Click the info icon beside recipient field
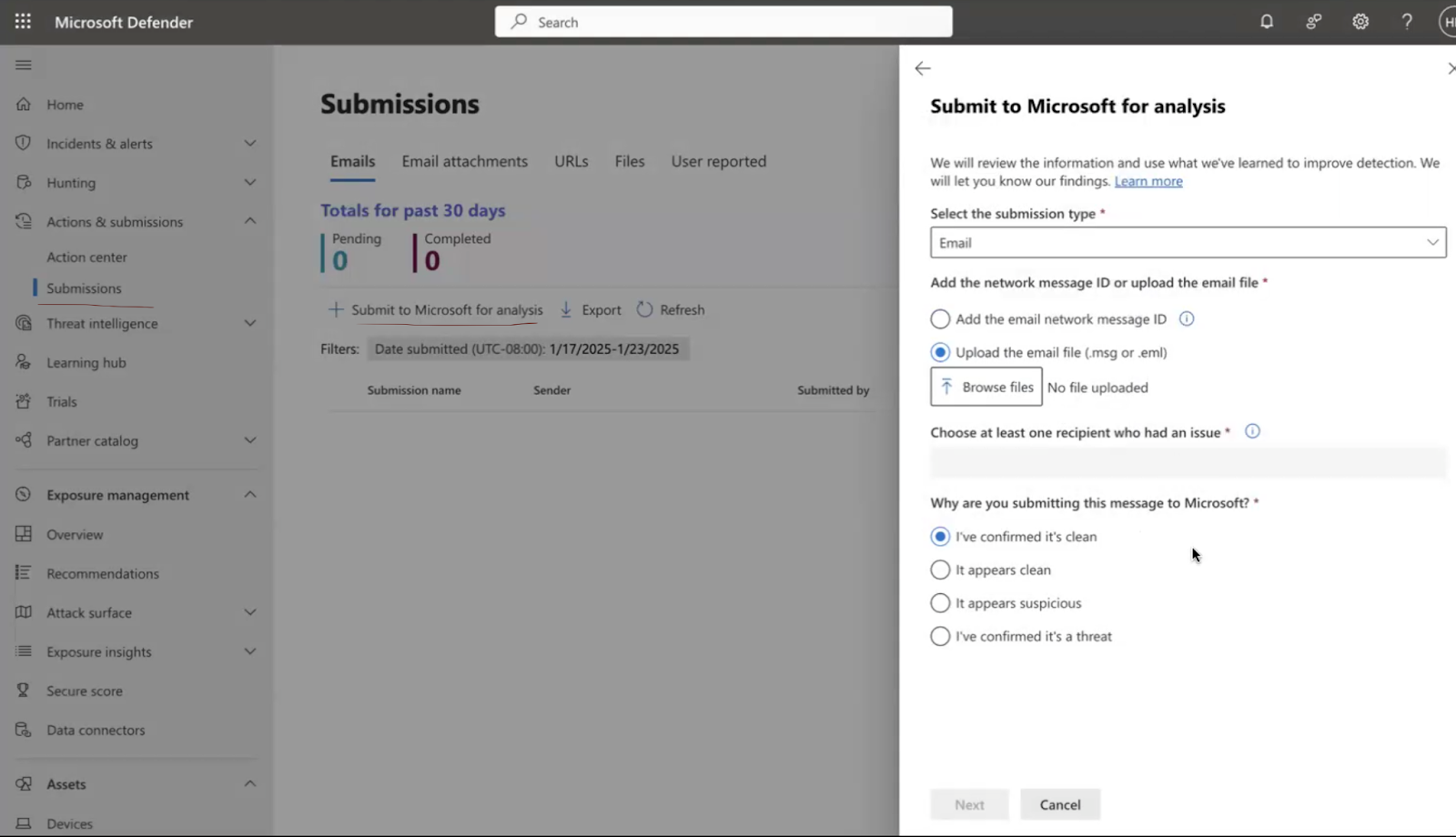 1252,431
